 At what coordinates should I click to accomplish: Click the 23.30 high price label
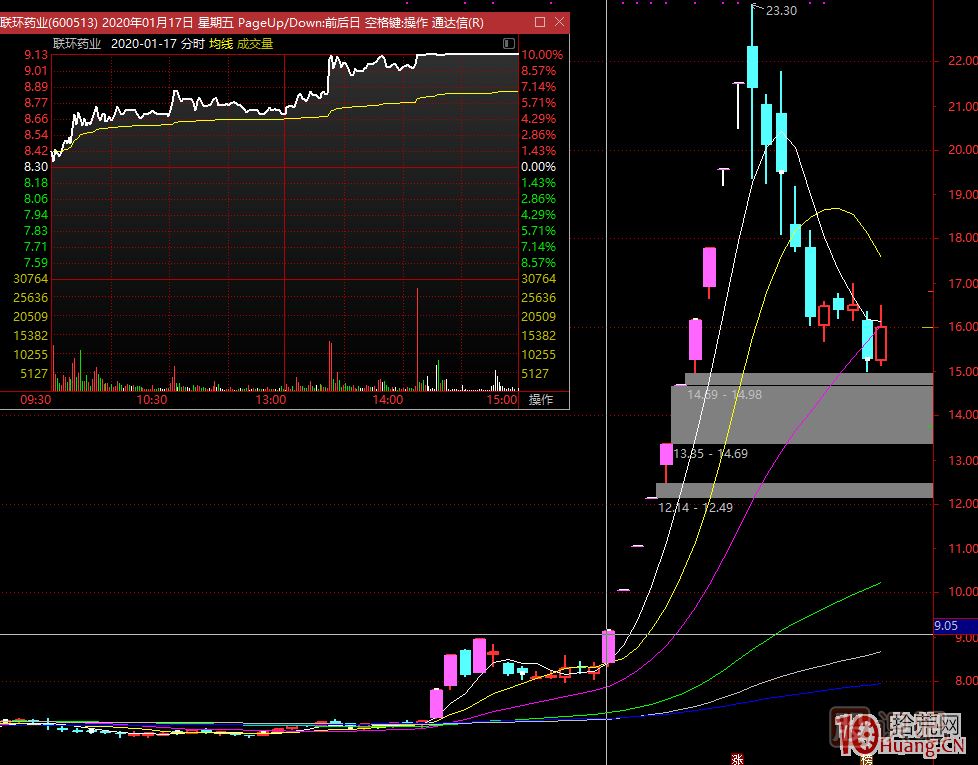[781, 10]
